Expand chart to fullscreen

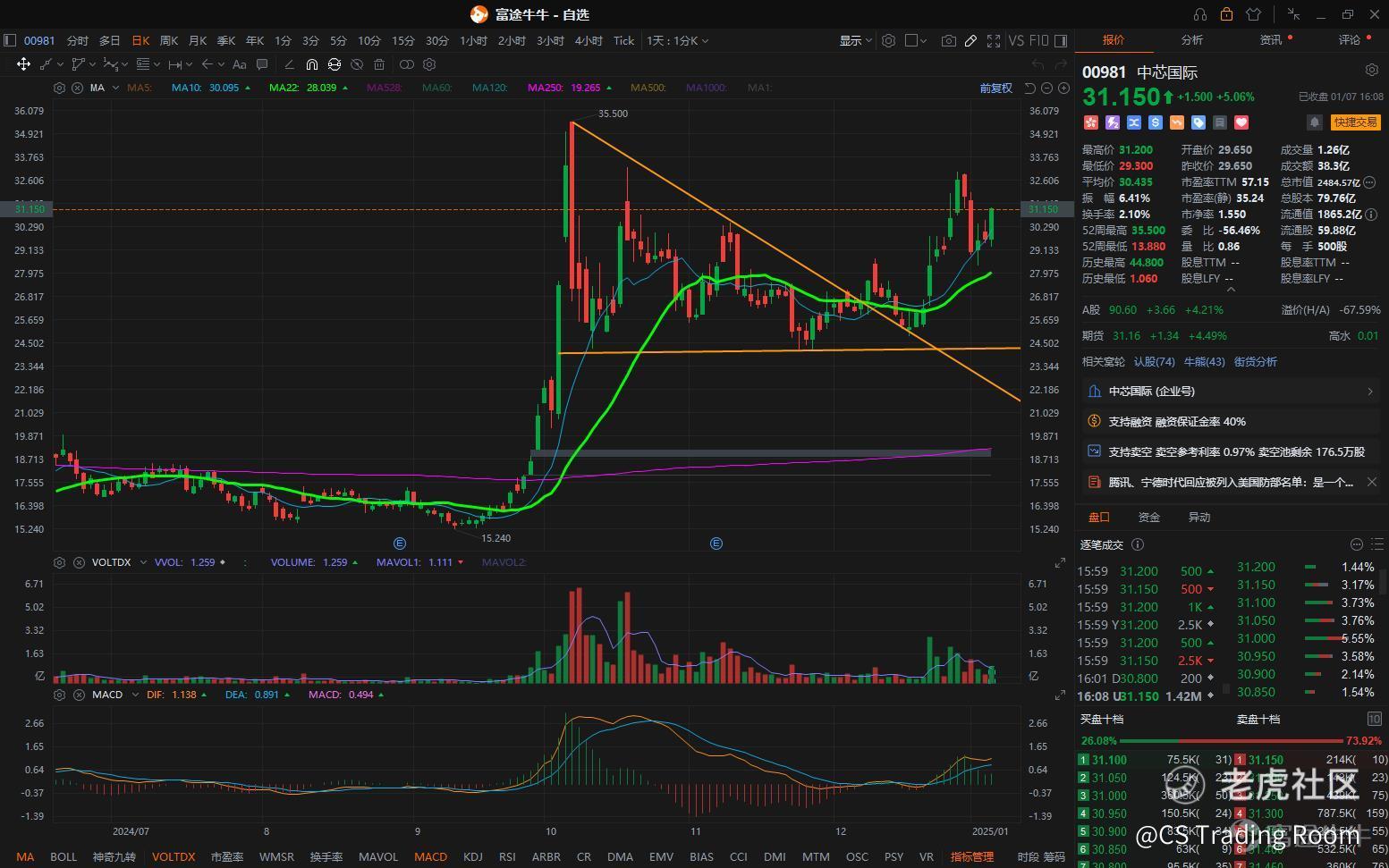coord(993,40)
